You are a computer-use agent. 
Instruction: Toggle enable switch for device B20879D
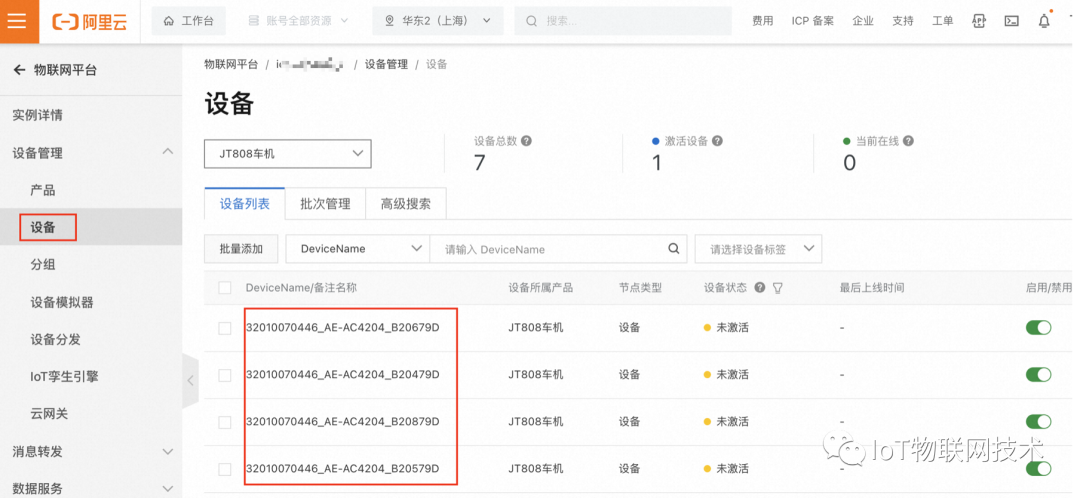(1039, 422)
